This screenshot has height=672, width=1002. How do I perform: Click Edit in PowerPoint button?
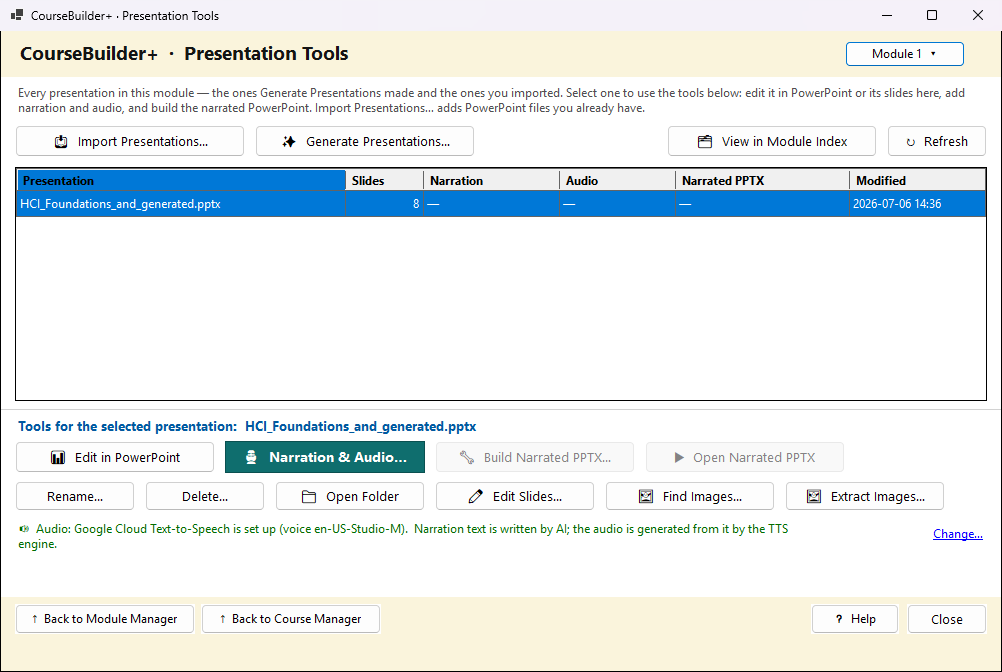(x=115, y=457)
